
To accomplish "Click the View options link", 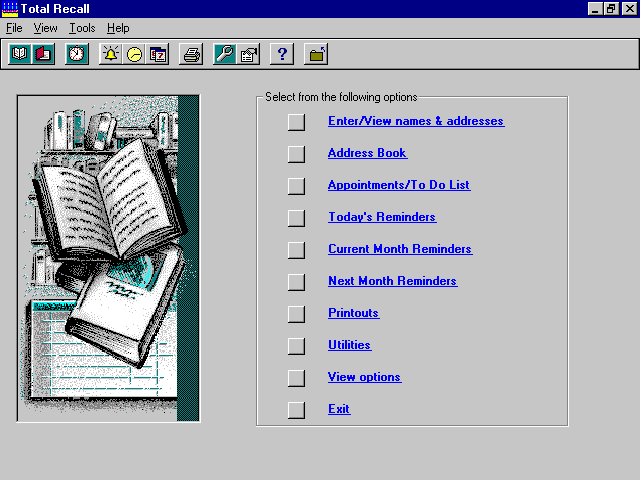I will 364,377.
